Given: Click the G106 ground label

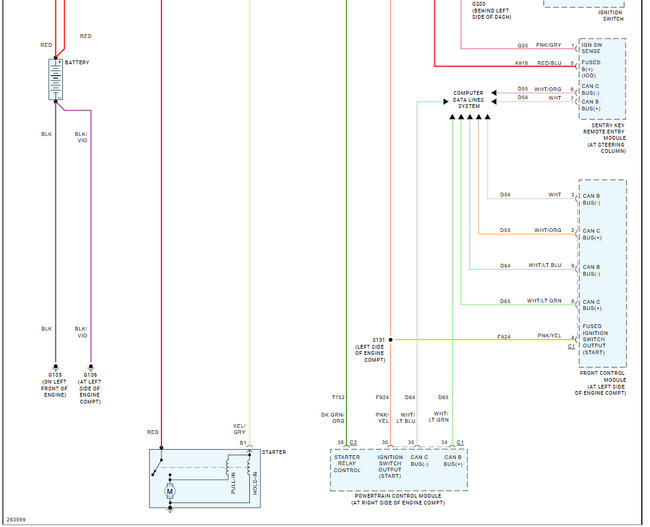Looking at the screenshot, I should 90,388.
